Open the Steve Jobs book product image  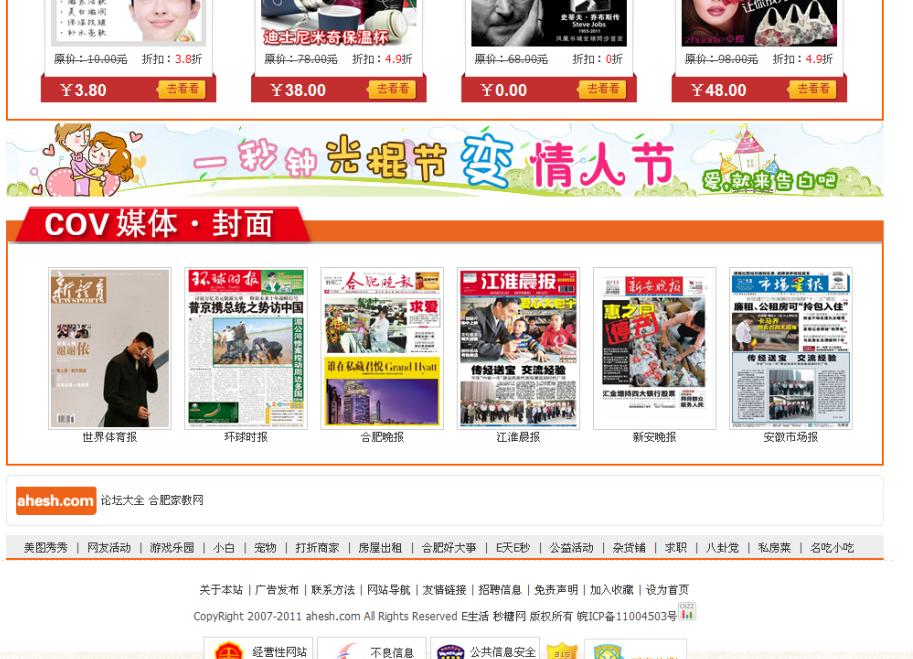(x=548, y=23)
